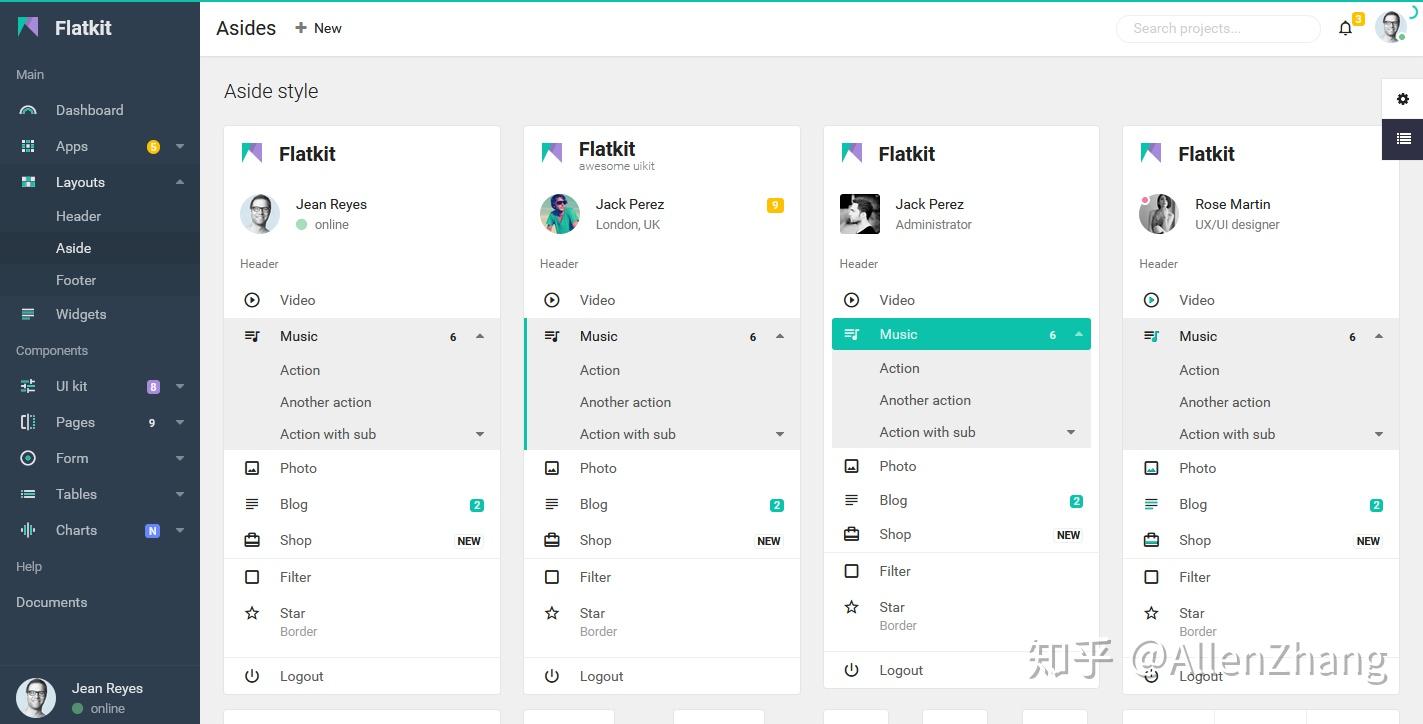Click the Logout power icon in the third card
Viewport: 1423px width, 724px height.
pyautogui.click(x=852, y=670)
